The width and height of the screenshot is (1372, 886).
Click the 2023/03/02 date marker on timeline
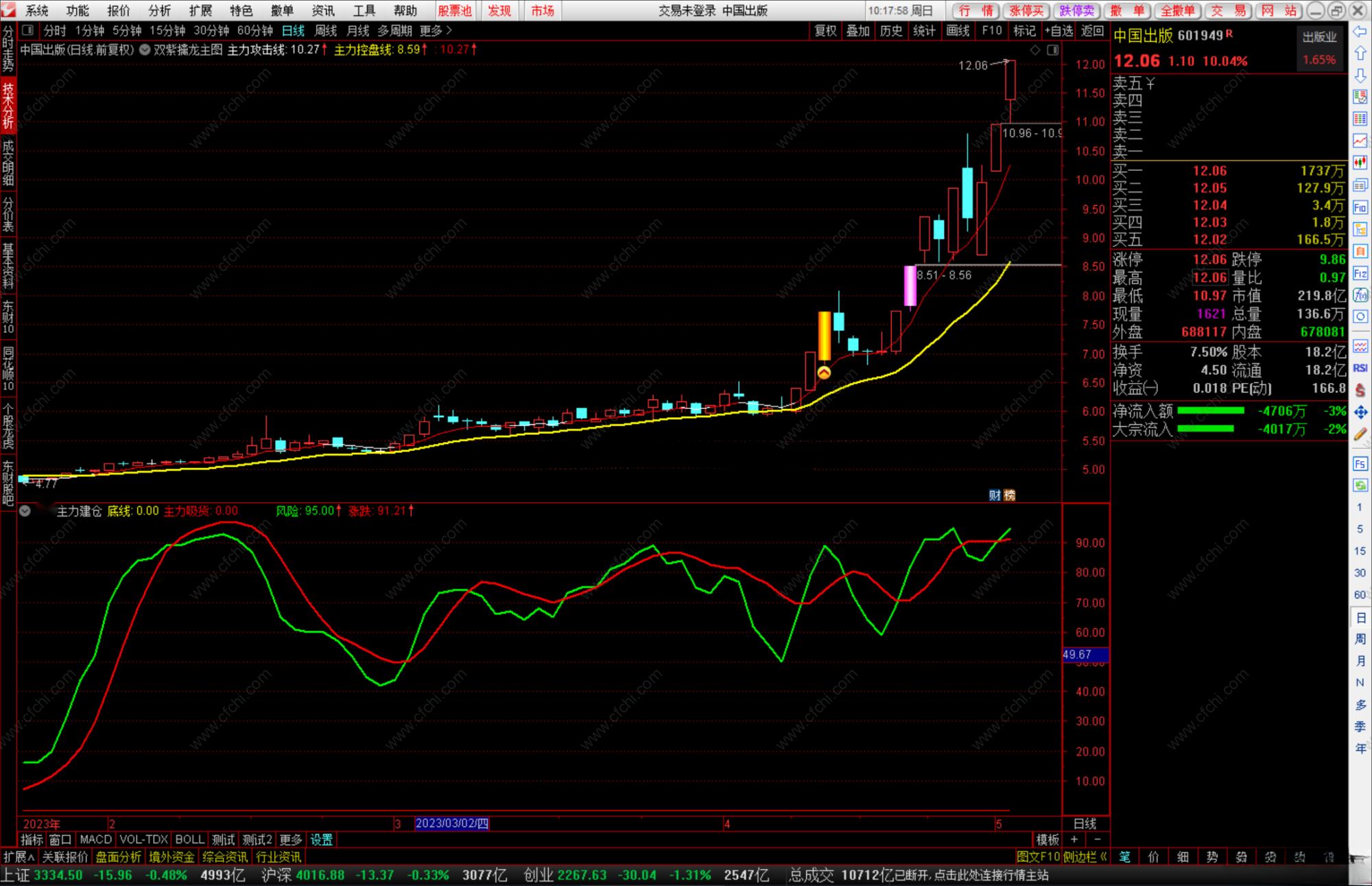[451, 823]
